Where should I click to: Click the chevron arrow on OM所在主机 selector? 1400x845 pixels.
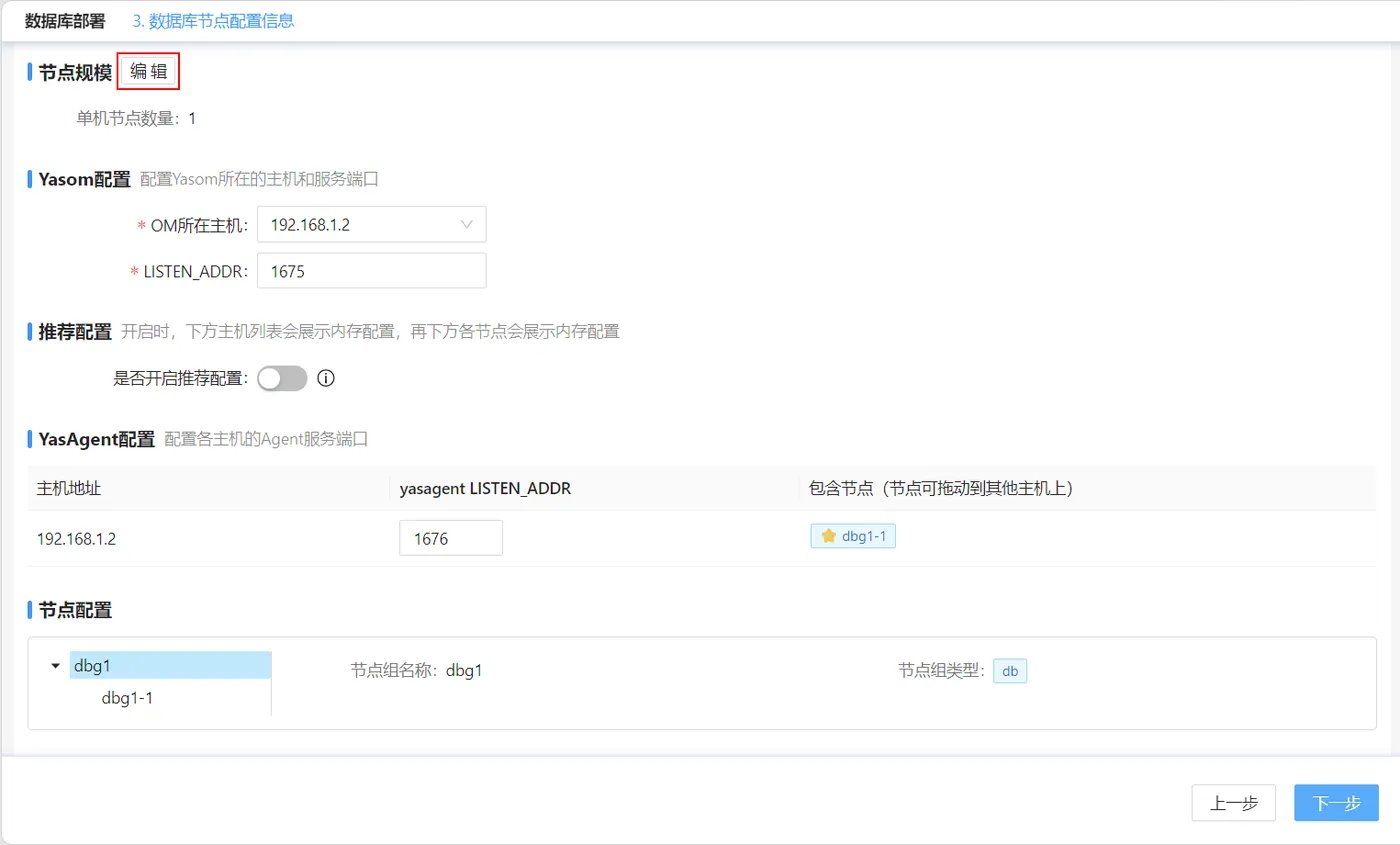click(x=467, y=224)
